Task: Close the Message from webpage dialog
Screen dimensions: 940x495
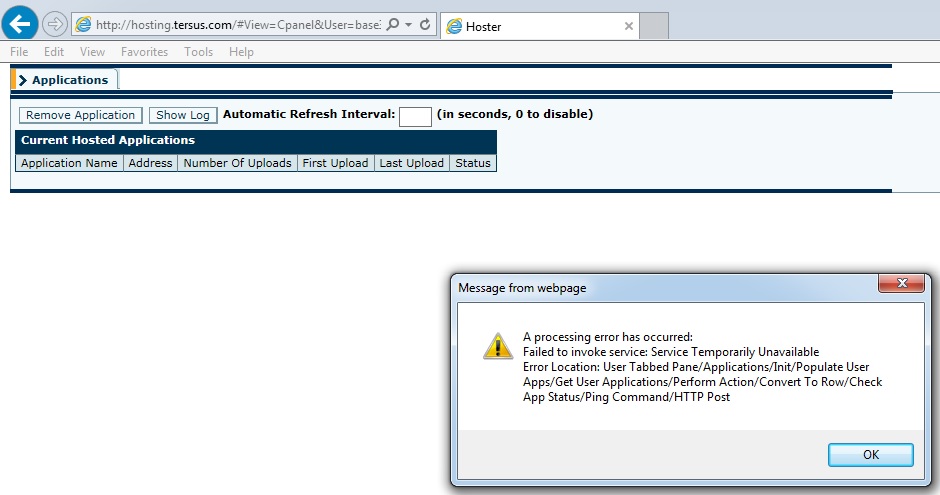Action: click(x=900, y=286)
